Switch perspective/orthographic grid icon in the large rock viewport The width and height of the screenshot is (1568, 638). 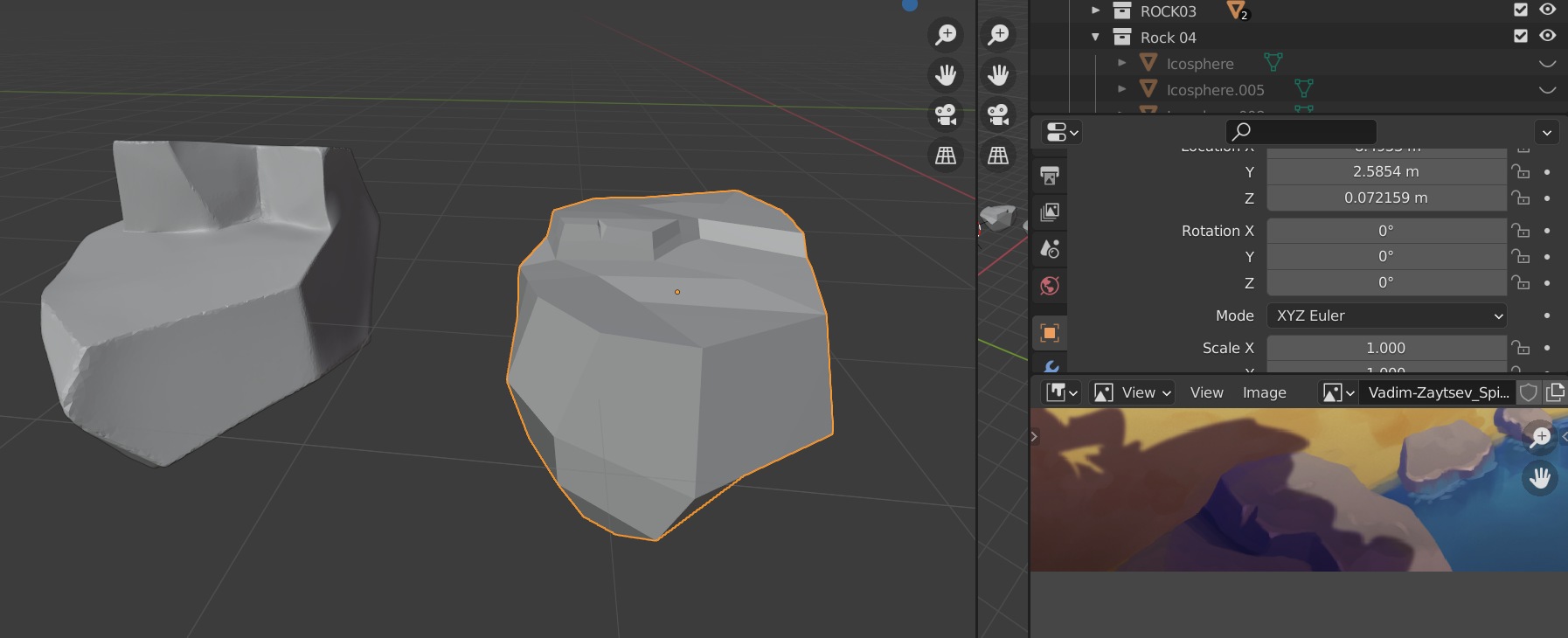pos(946,156)
